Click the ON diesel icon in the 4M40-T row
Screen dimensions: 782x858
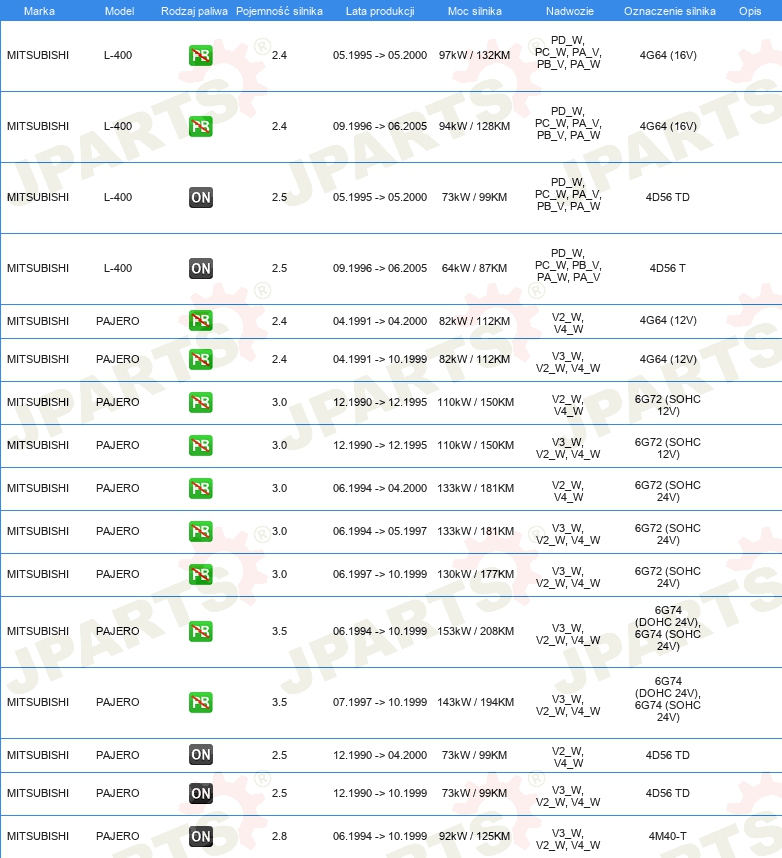coord(201,837)
